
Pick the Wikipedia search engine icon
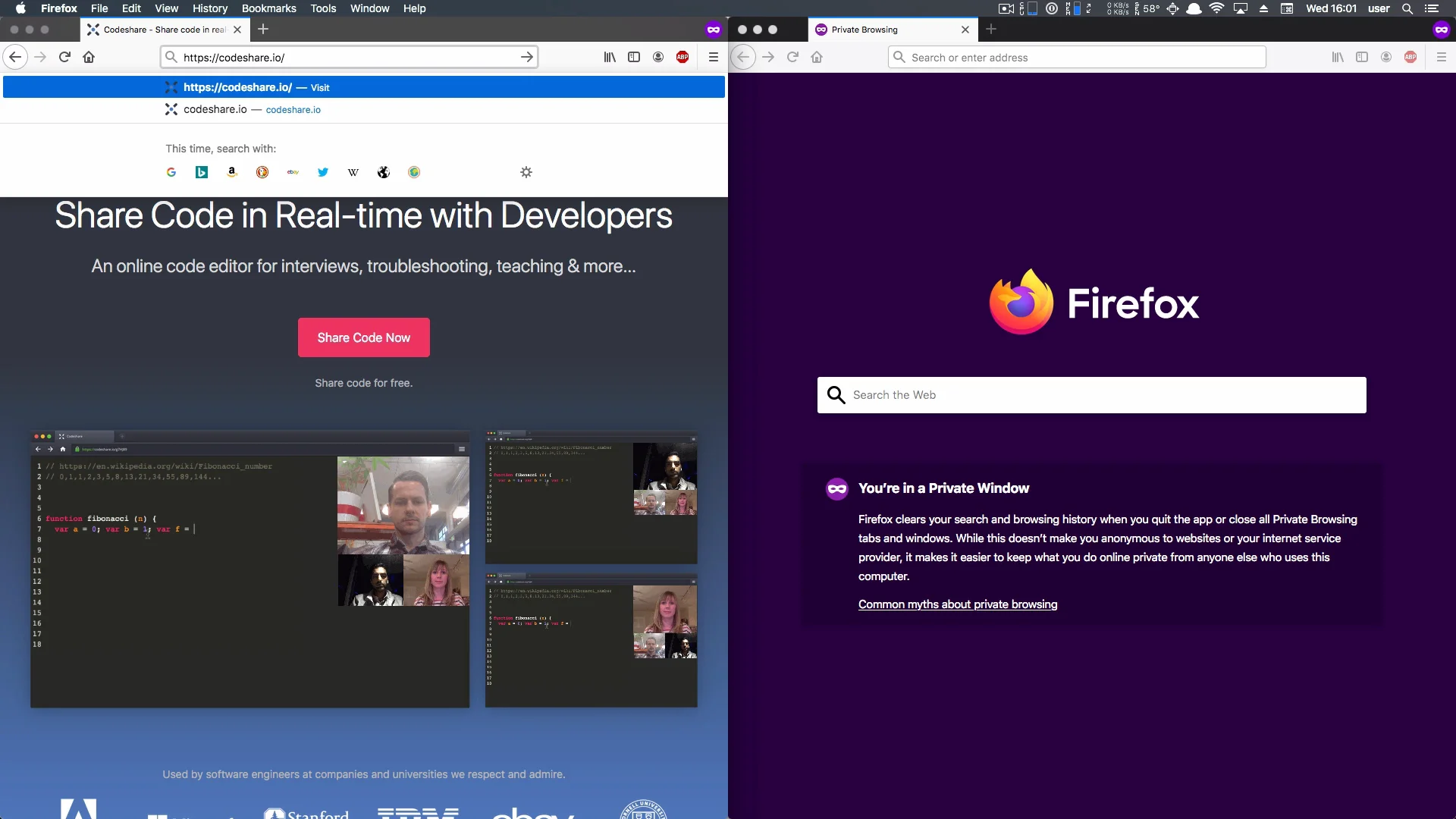[x=353, y=172]
